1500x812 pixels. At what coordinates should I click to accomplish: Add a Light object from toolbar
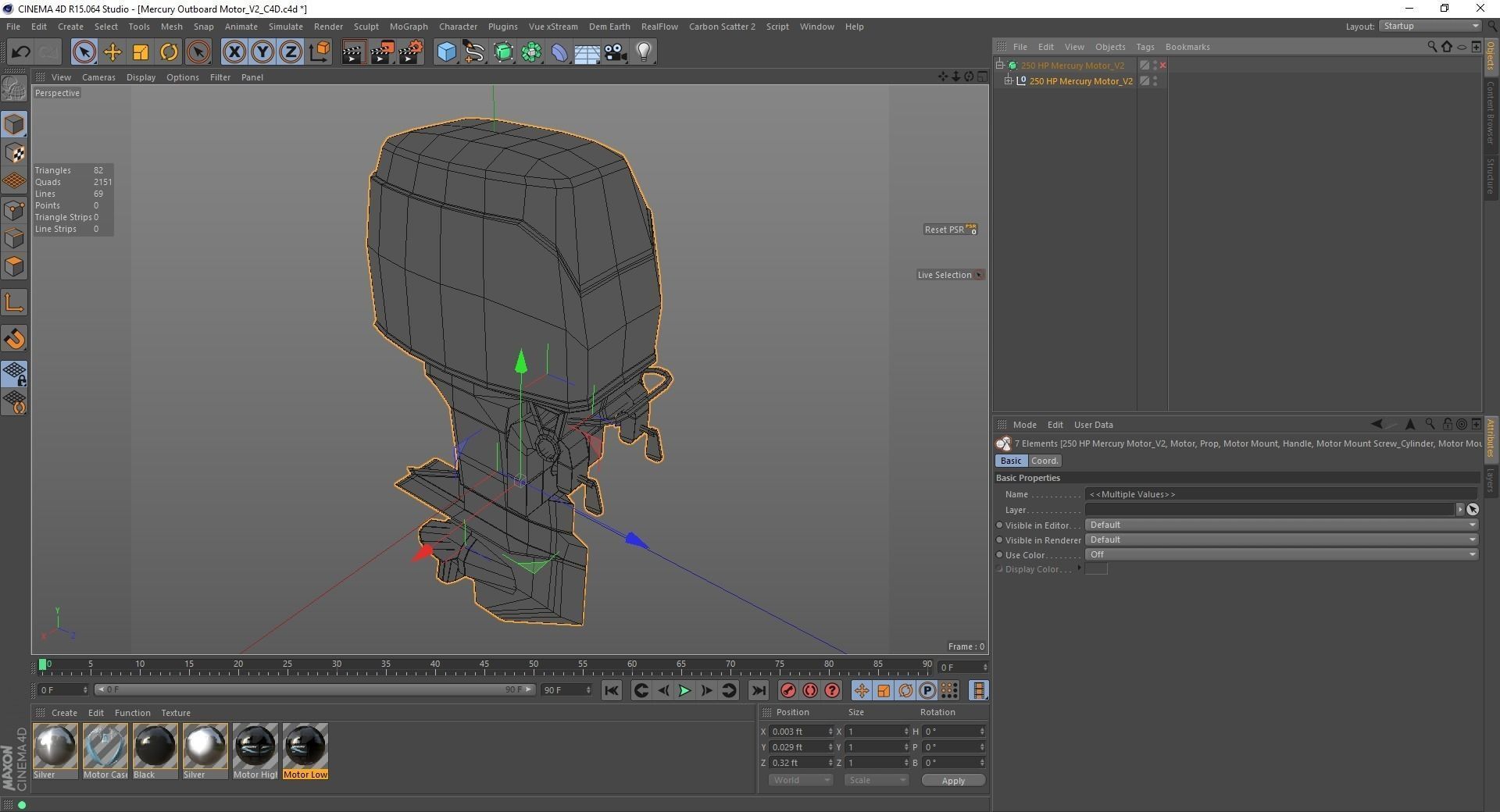click(644, 52)
